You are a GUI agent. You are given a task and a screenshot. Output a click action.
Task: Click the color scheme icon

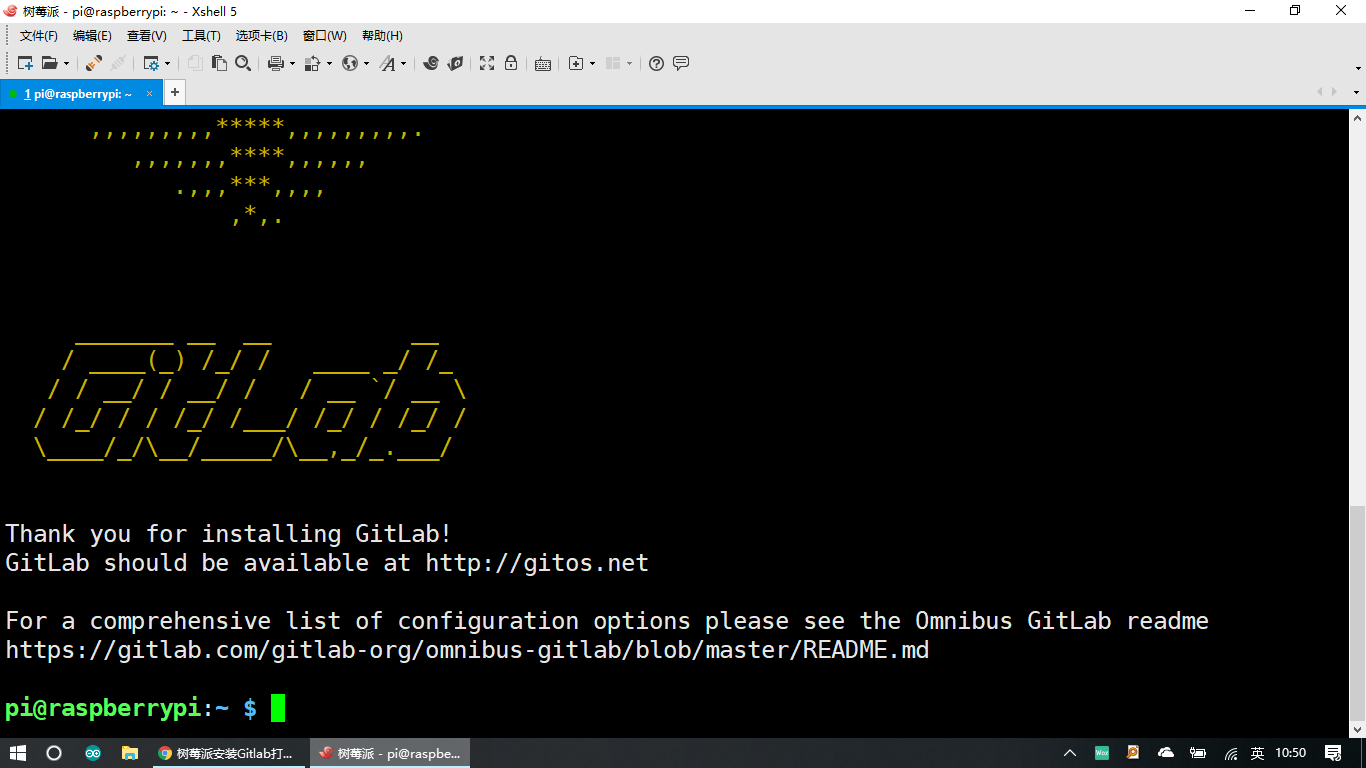pyautogui.click(x=312, y=63)
